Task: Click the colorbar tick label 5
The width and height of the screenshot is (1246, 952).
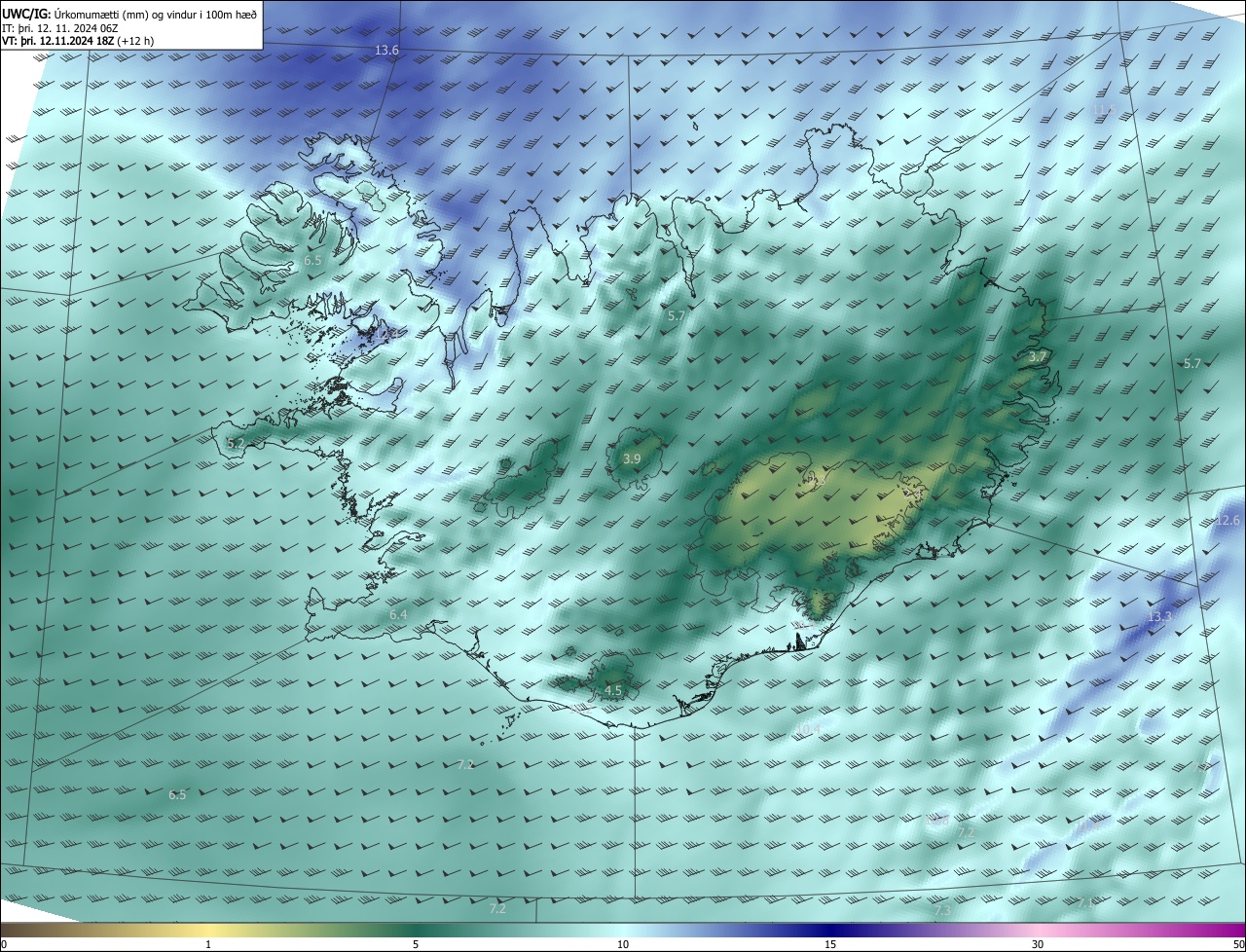Action: pos(416,944)
